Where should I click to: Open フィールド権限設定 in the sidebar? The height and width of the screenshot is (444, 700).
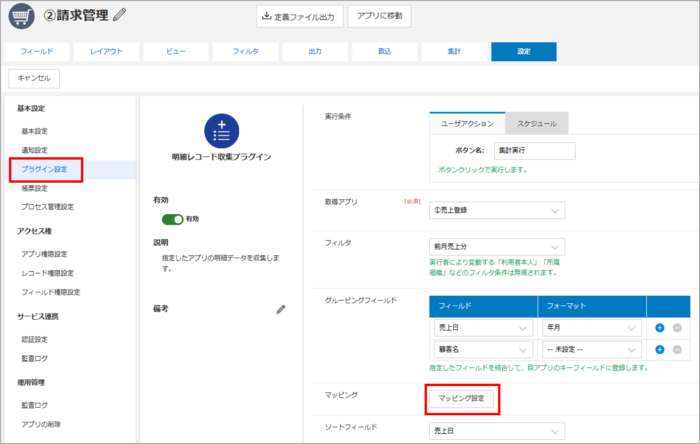[x=51, y=292]
